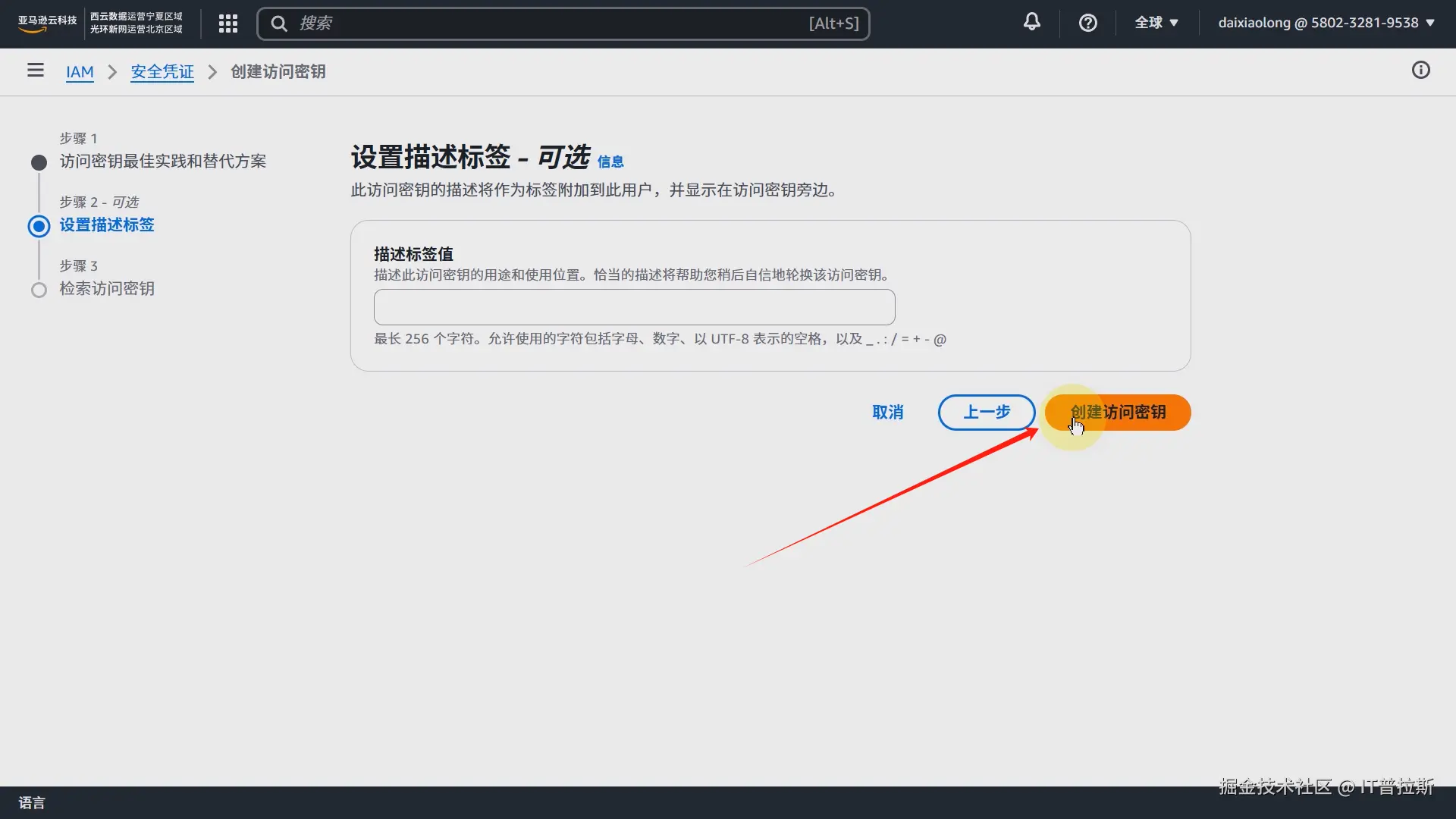This screenshot has width=1456, height=819.
Task: Click the Amazon cloud logo
Action: coord(47,23)
